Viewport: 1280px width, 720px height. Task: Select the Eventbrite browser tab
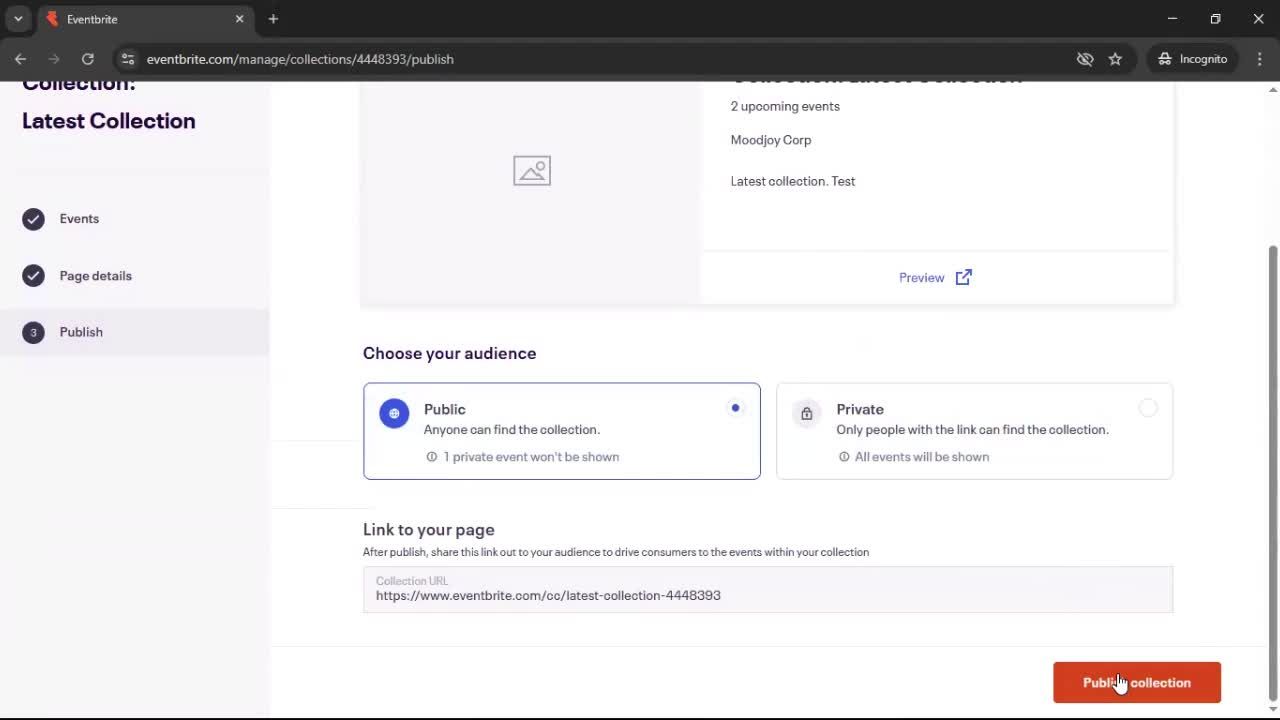144,19
